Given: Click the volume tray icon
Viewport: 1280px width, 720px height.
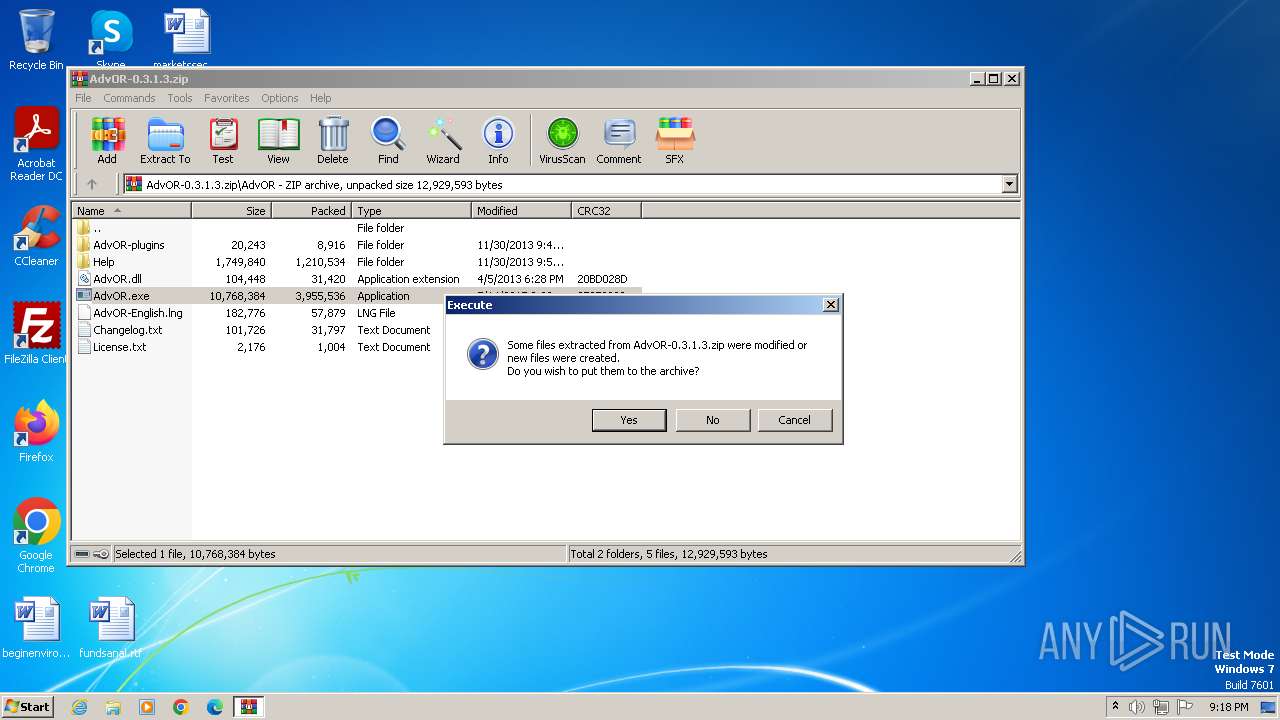Looking at the screenshot, I should click(x=1137, y=707).
